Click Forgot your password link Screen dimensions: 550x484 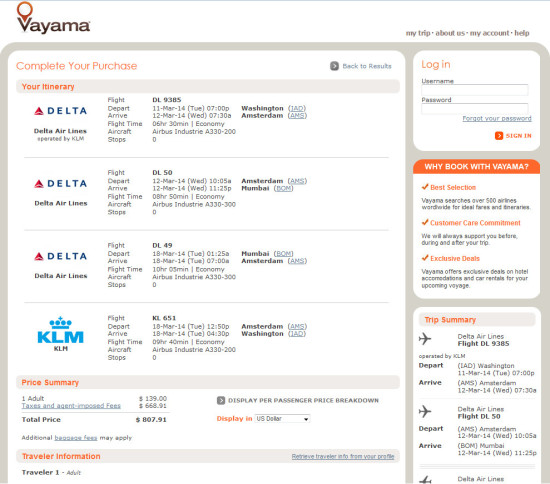point(497,119)
